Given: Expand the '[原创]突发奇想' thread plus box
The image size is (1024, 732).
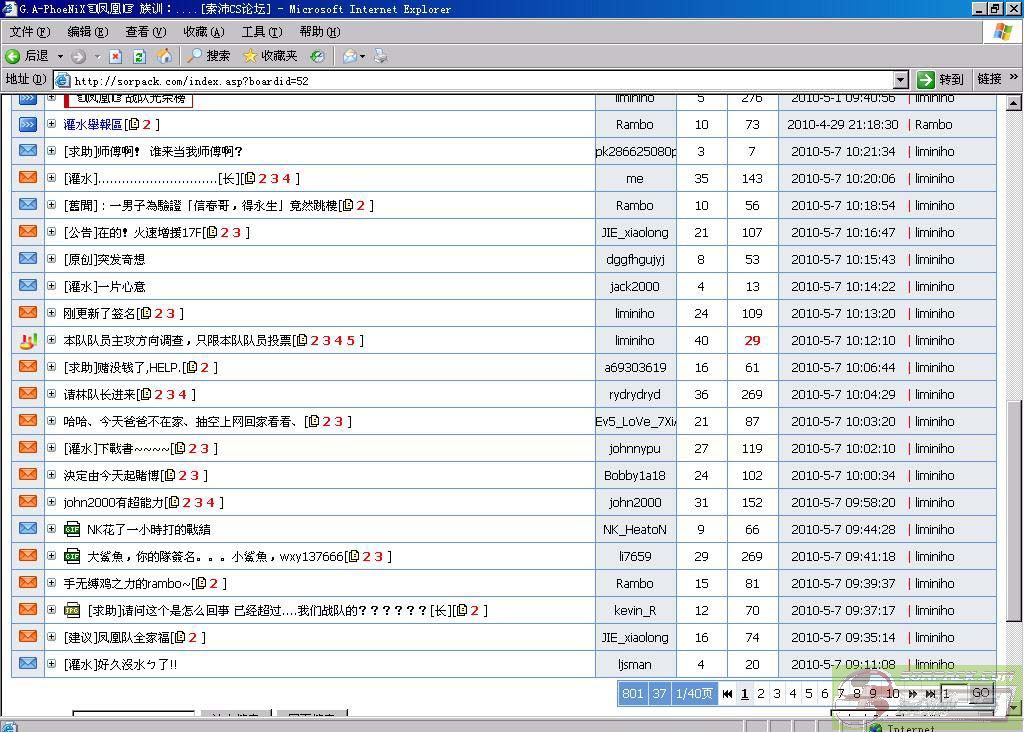Looking at the screenshot, I should click(x=52, y=259).
